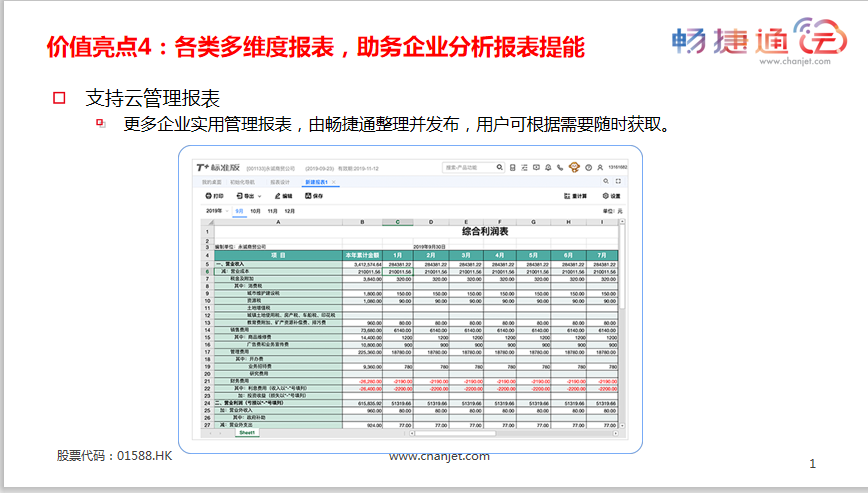Toggle the fullscreen icon on the tab bar
Image resolution: width=868 pixels, height=493 pixels.
618,181
